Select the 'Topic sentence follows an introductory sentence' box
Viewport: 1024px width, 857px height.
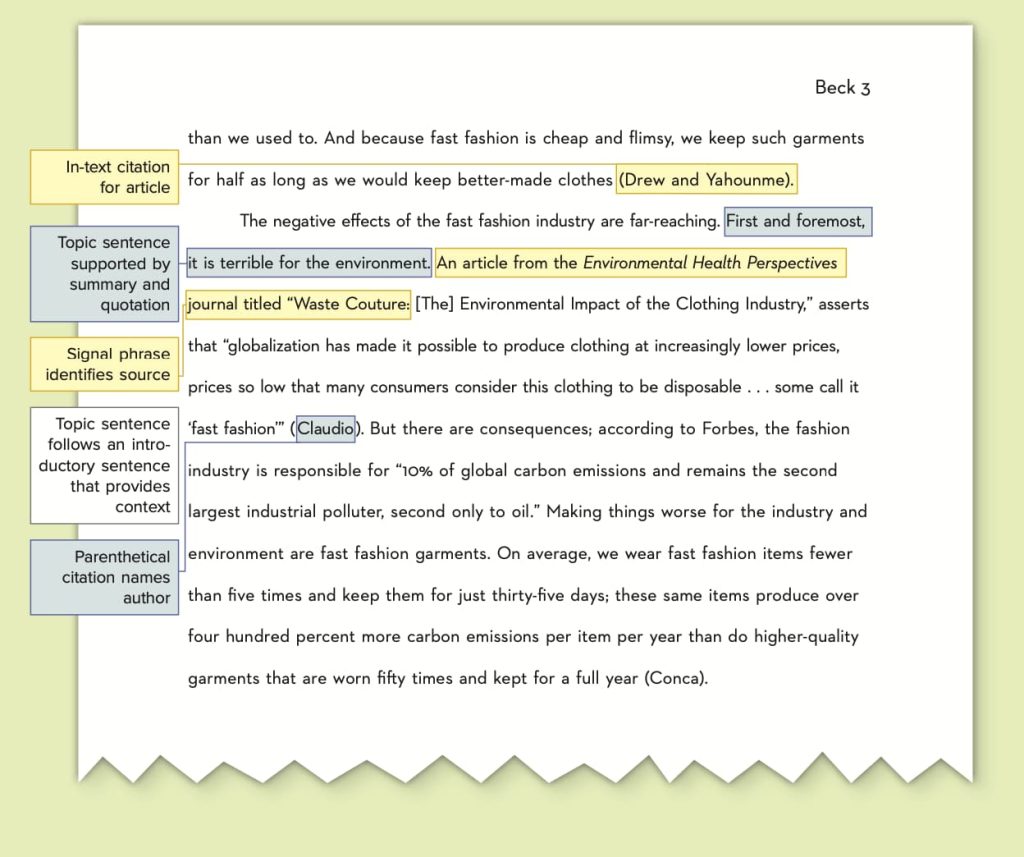104,465
